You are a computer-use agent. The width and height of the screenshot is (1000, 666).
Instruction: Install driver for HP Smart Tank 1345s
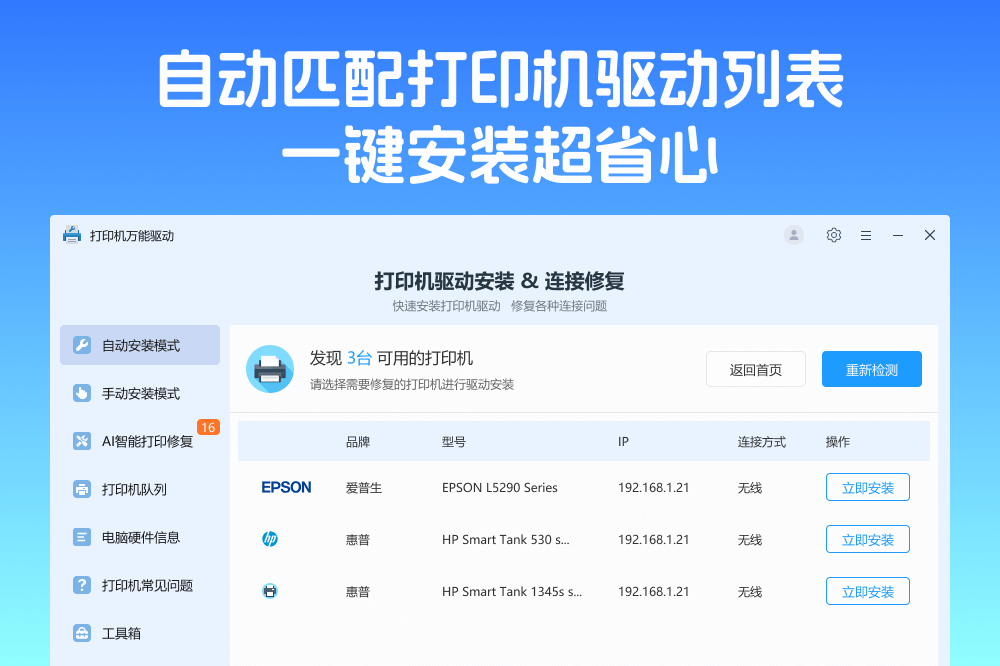[x=867, y=591]
